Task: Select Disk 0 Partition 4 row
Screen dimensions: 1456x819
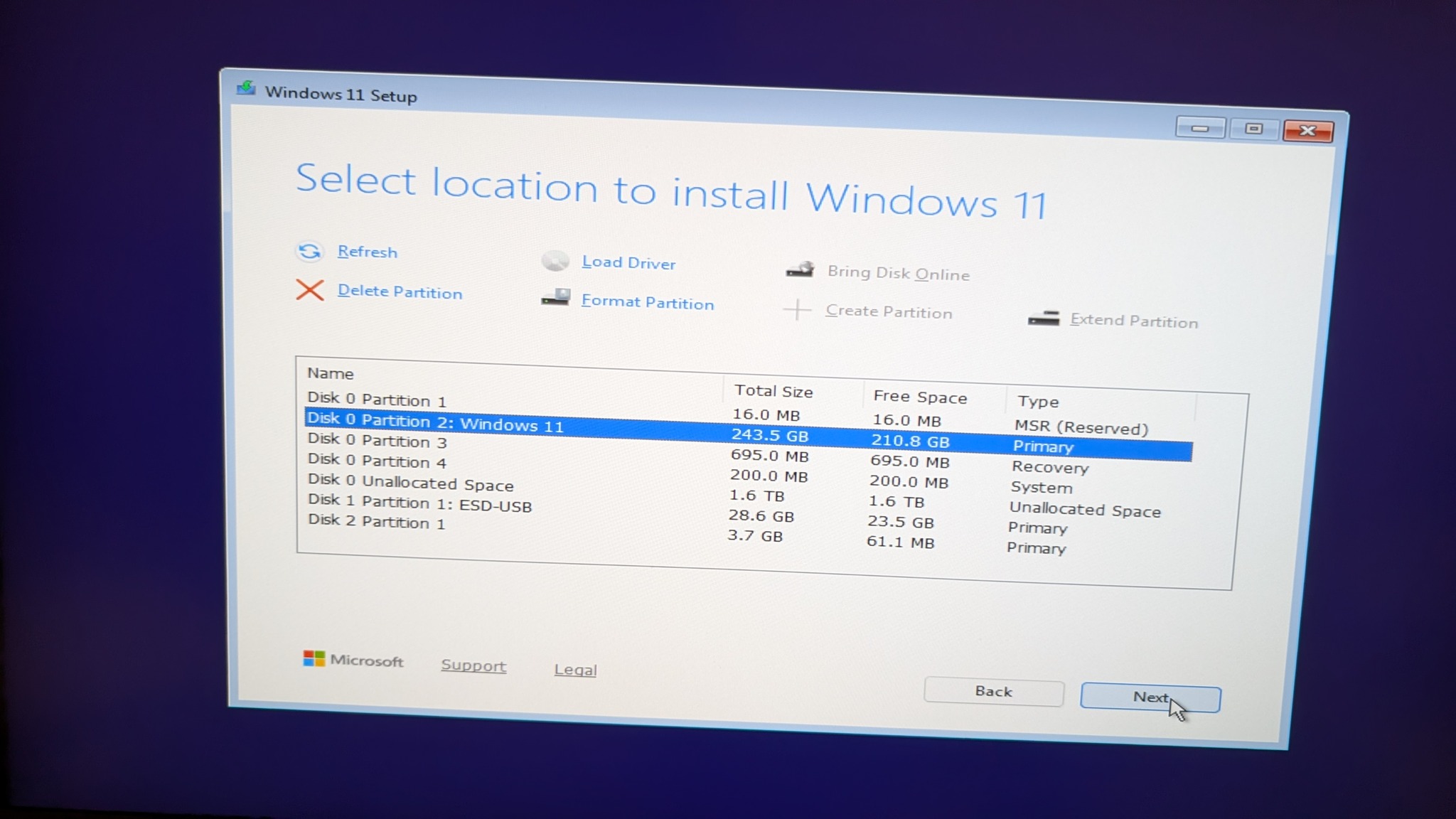Action: point(747,474)
